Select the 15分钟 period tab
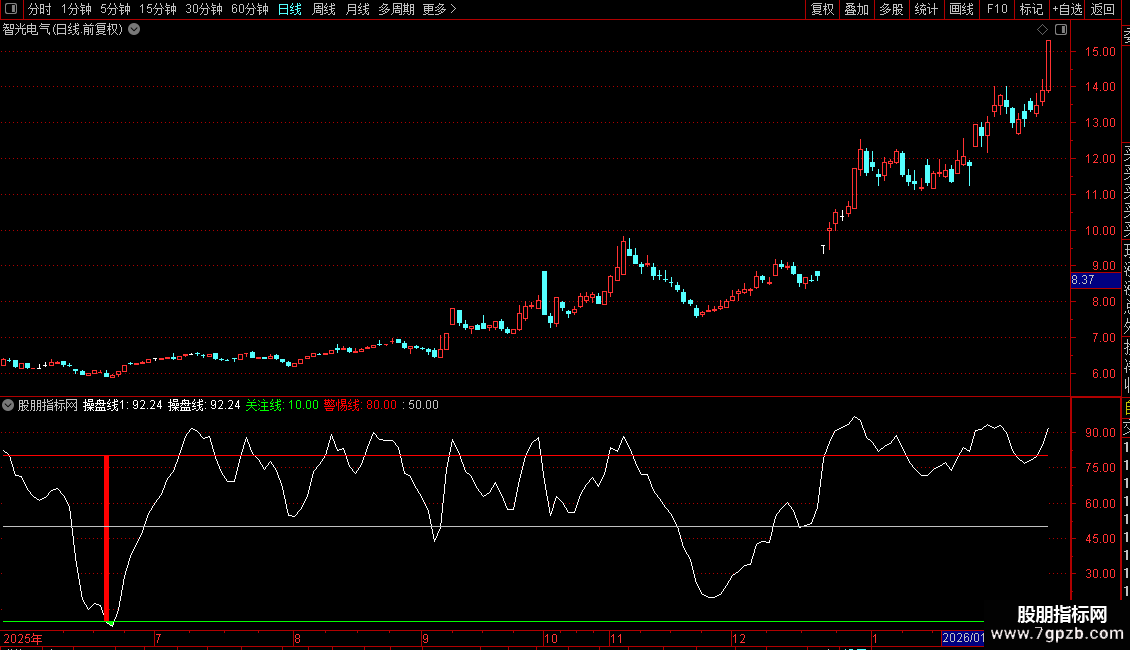 coord(158,9)
